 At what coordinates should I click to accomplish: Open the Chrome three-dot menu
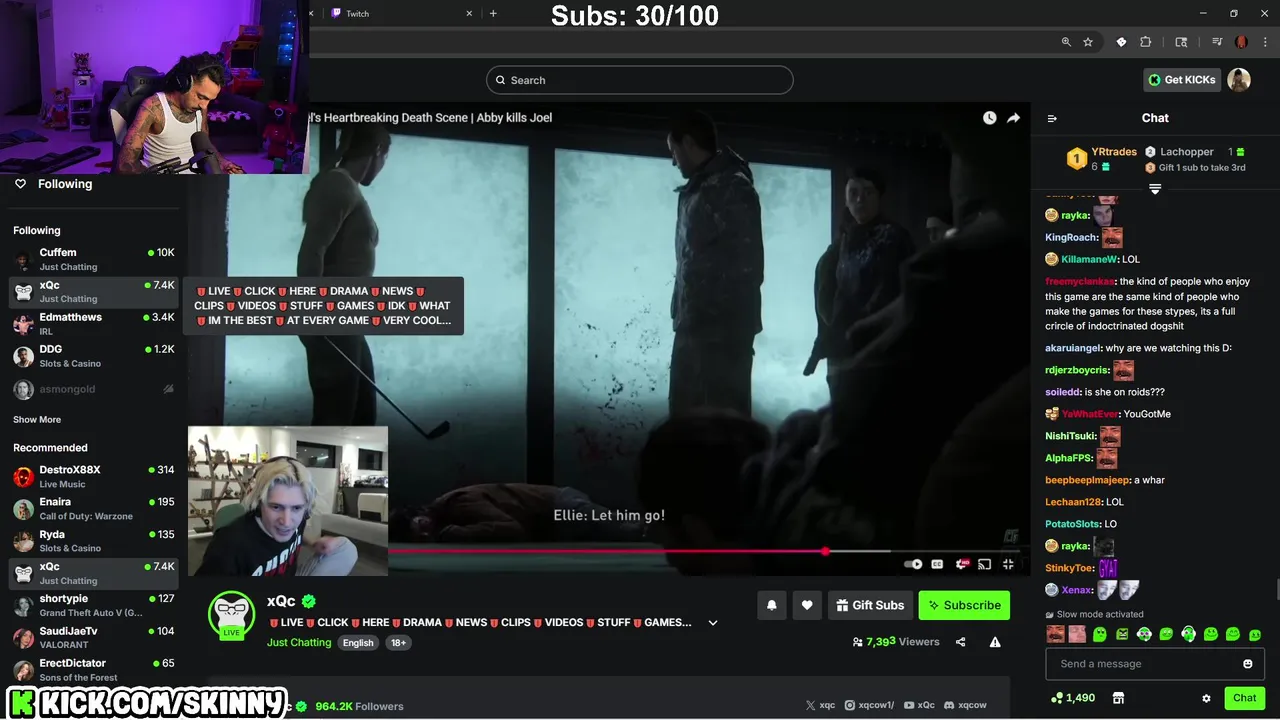1264,42
